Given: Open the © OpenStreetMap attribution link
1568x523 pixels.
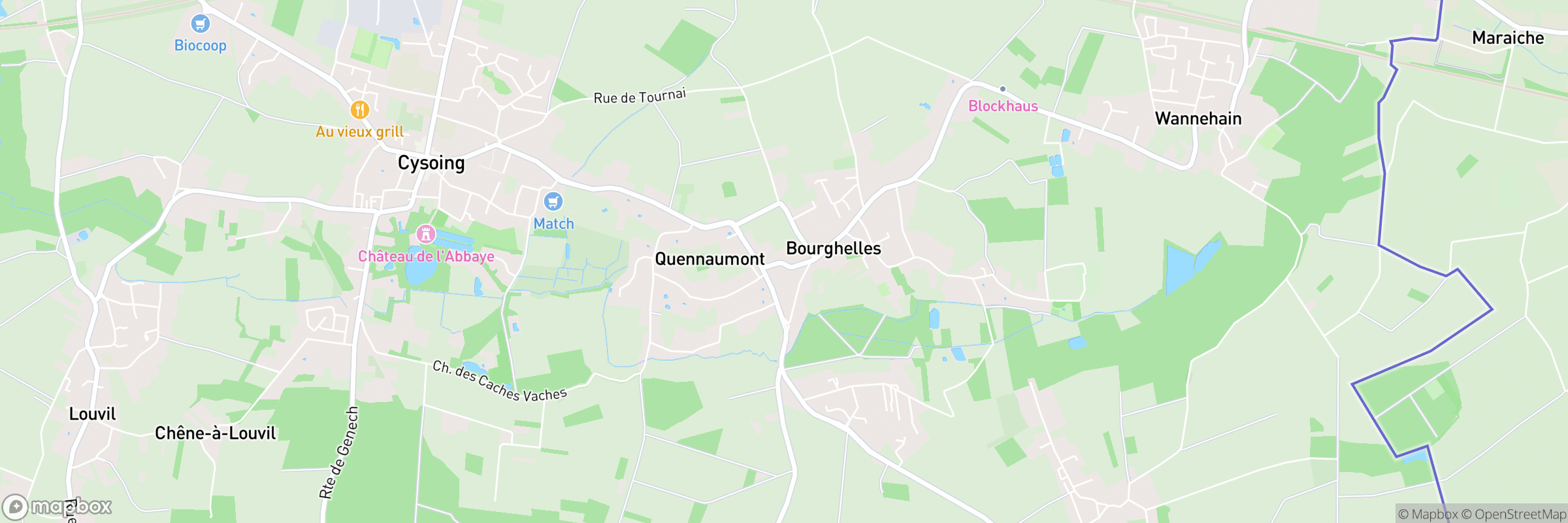Looking at the screenshot, I should pos(1513,515).
